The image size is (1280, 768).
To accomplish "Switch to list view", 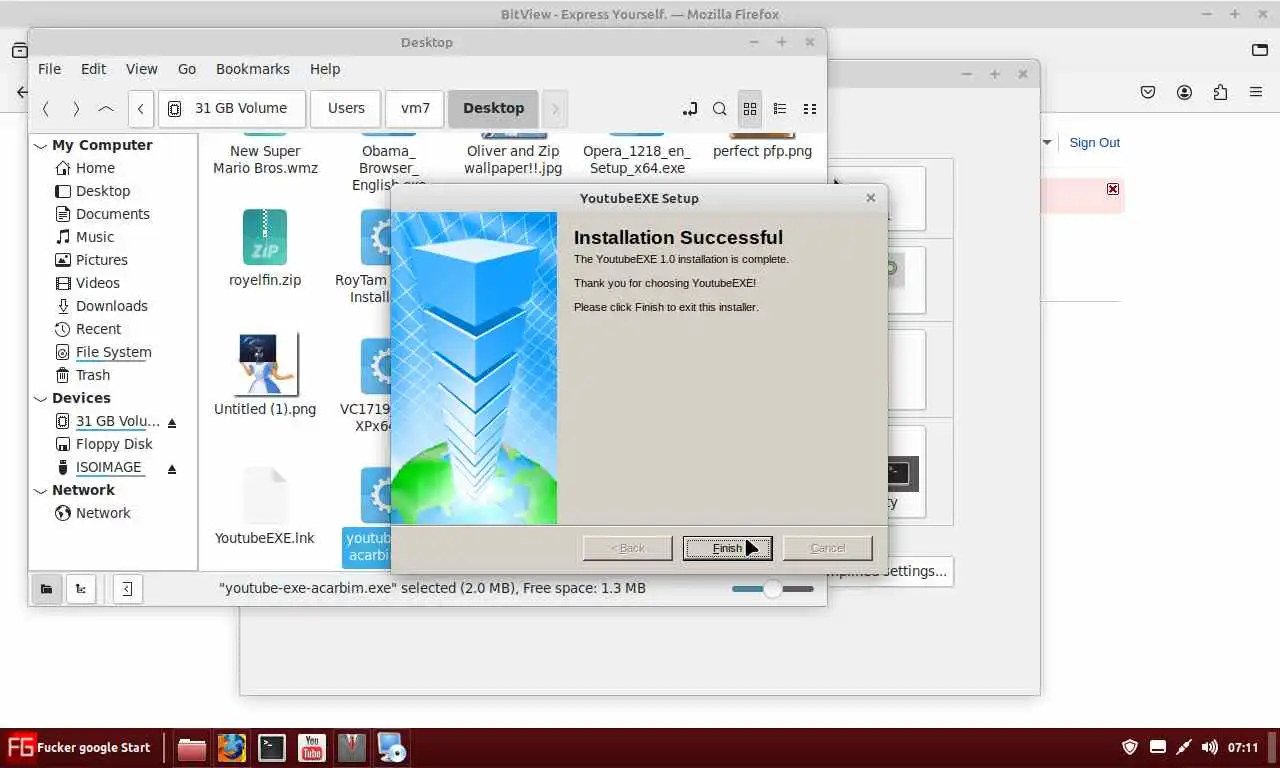I will 780,109.
